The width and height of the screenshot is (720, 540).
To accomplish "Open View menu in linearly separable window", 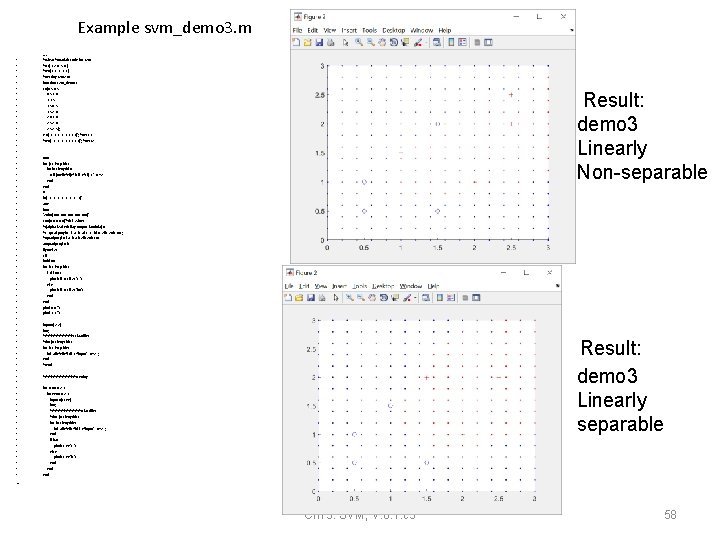I will click(x=321, y=286).
